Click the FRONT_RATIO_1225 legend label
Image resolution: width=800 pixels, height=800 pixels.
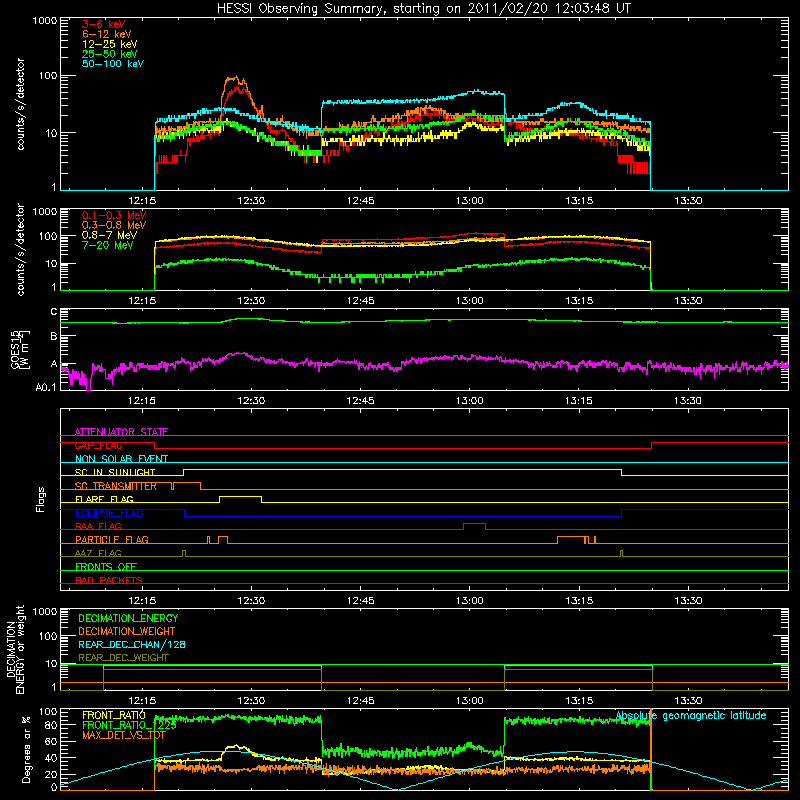[x=129, y=725]
